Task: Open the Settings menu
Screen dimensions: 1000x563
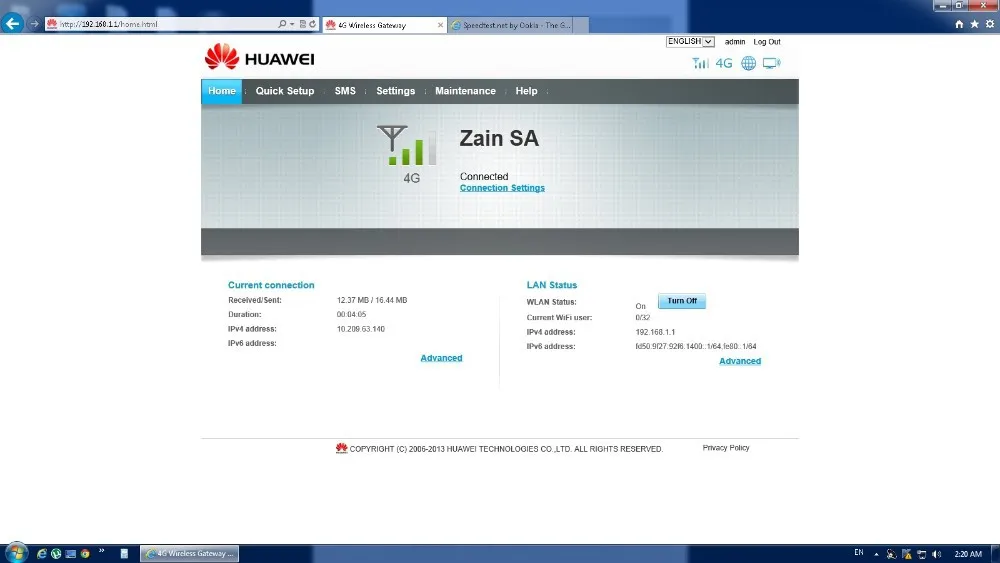Action: click(395, 91)
